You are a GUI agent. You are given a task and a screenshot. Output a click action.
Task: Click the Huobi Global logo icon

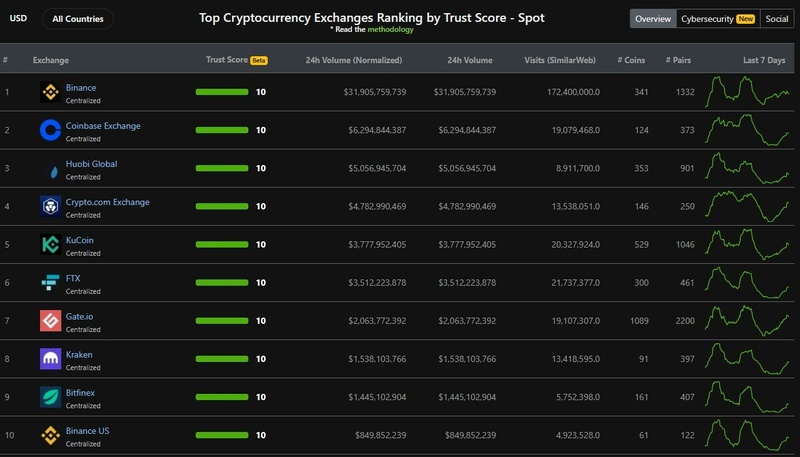pyautogui.click(x=50, y=169)
